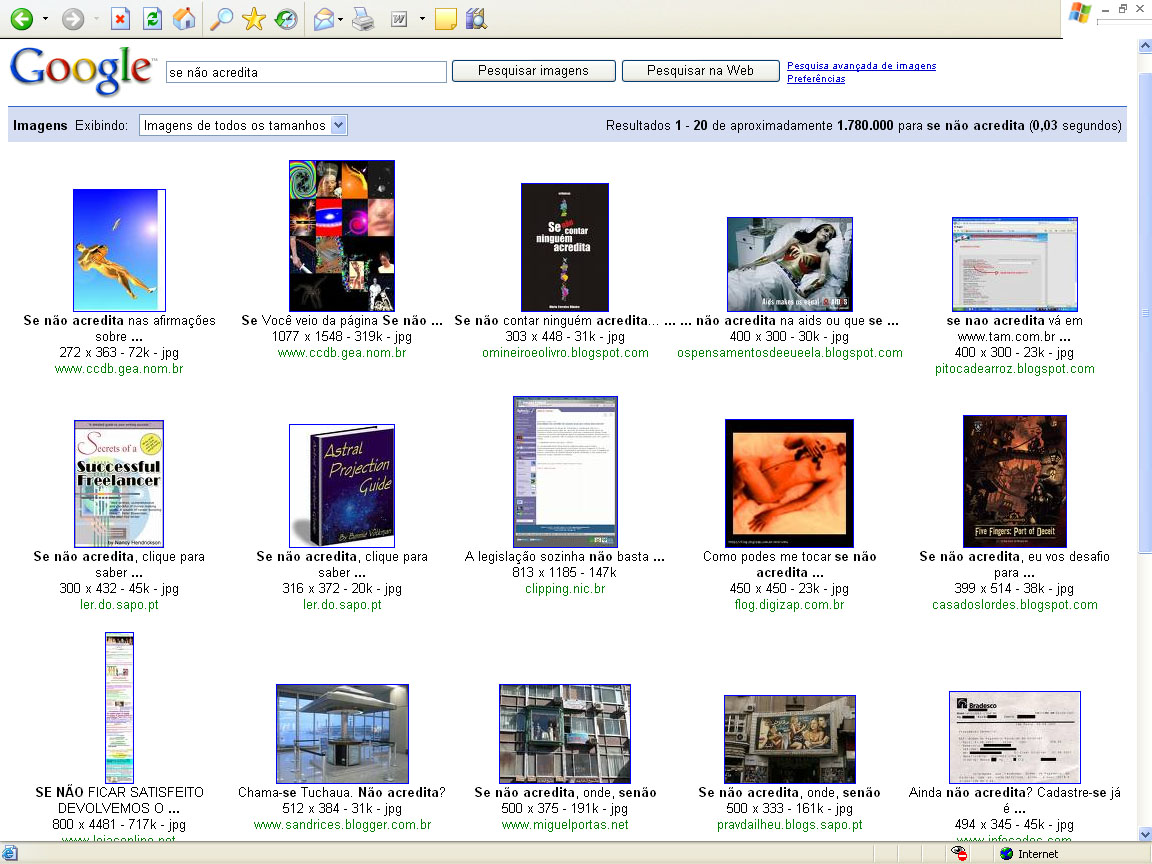This screenshot has height=864, width=1152.
Task: Go to the Home page icon
Action: [183, 18]
